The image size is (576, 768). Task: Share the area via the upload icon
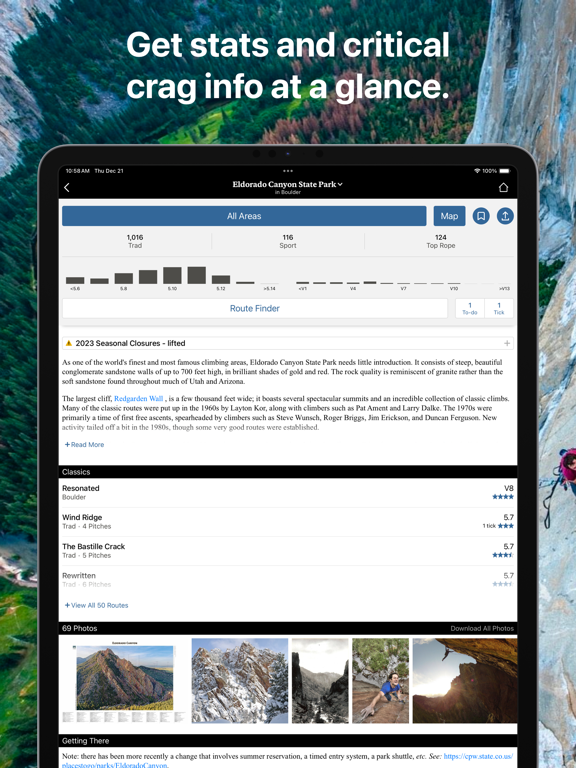[505, 216]
